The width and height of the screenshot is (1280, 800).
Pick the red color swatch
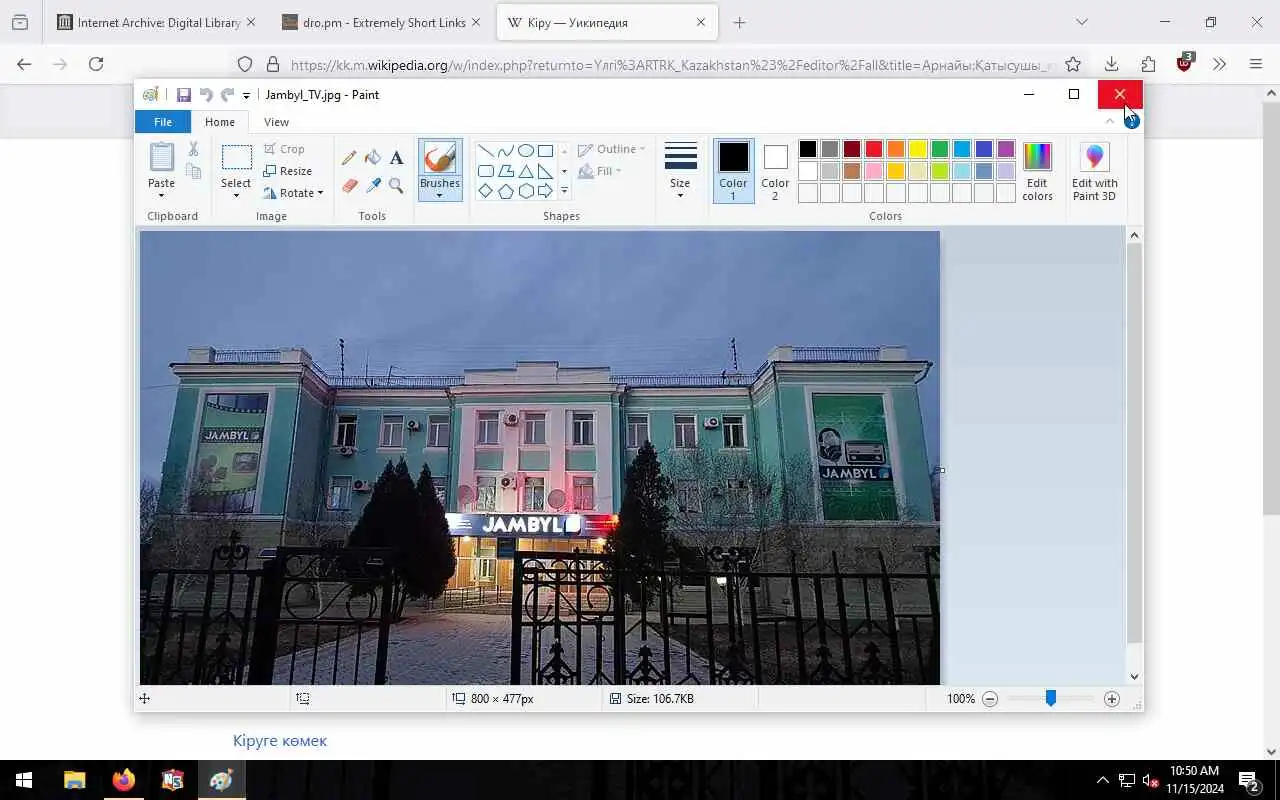pyautogui.click(x=874, y=149)
